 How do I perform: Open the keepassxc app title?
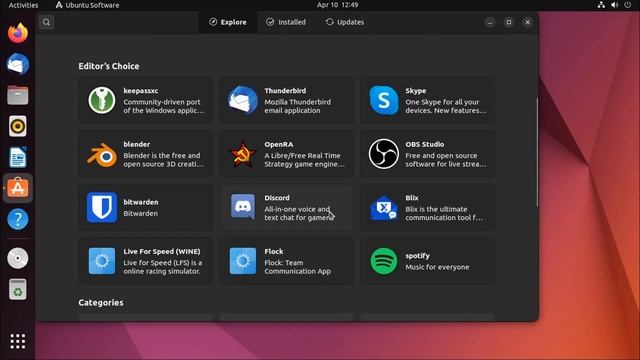[141, 91]
